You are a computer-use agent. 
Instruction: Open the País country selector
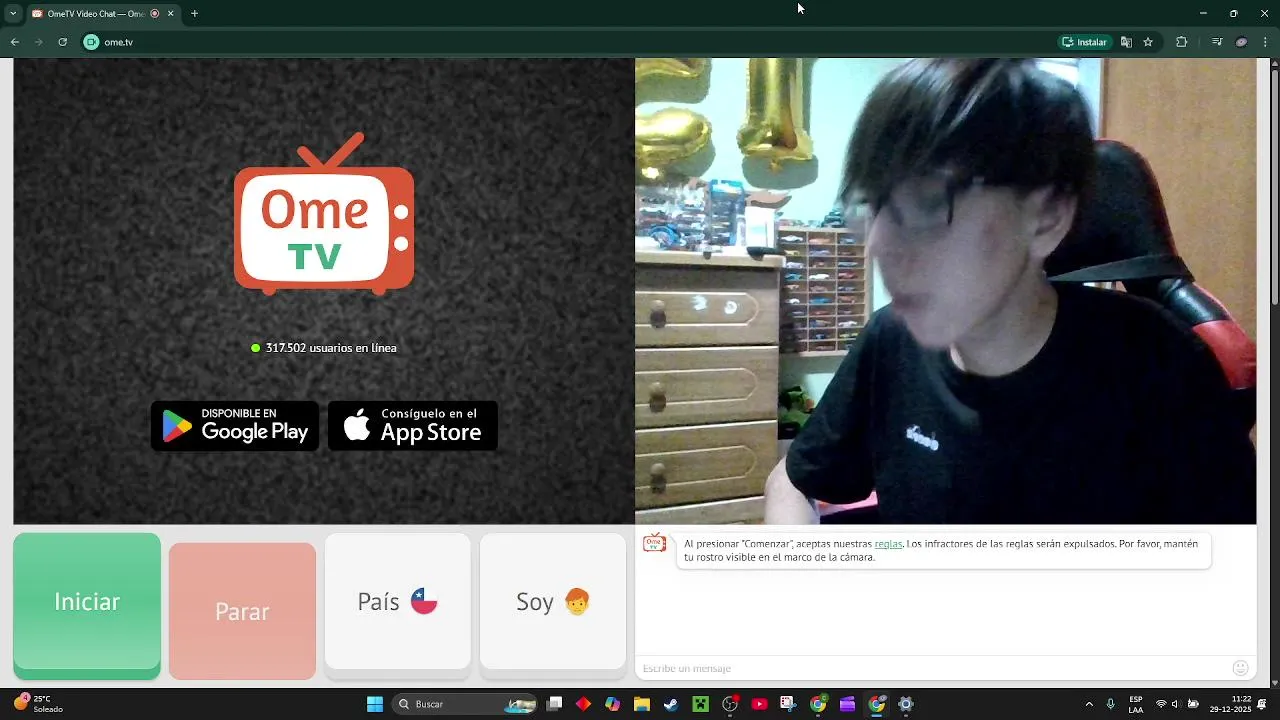(x=397, y=601)
